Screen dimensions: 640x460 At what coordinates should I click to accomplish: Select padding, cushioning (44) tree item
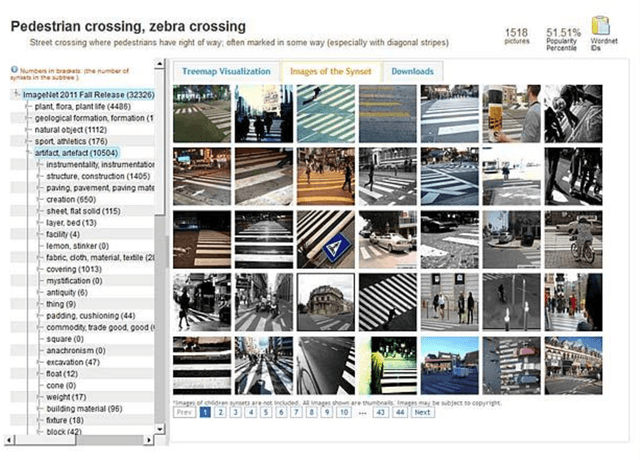[x=91, y=316]
